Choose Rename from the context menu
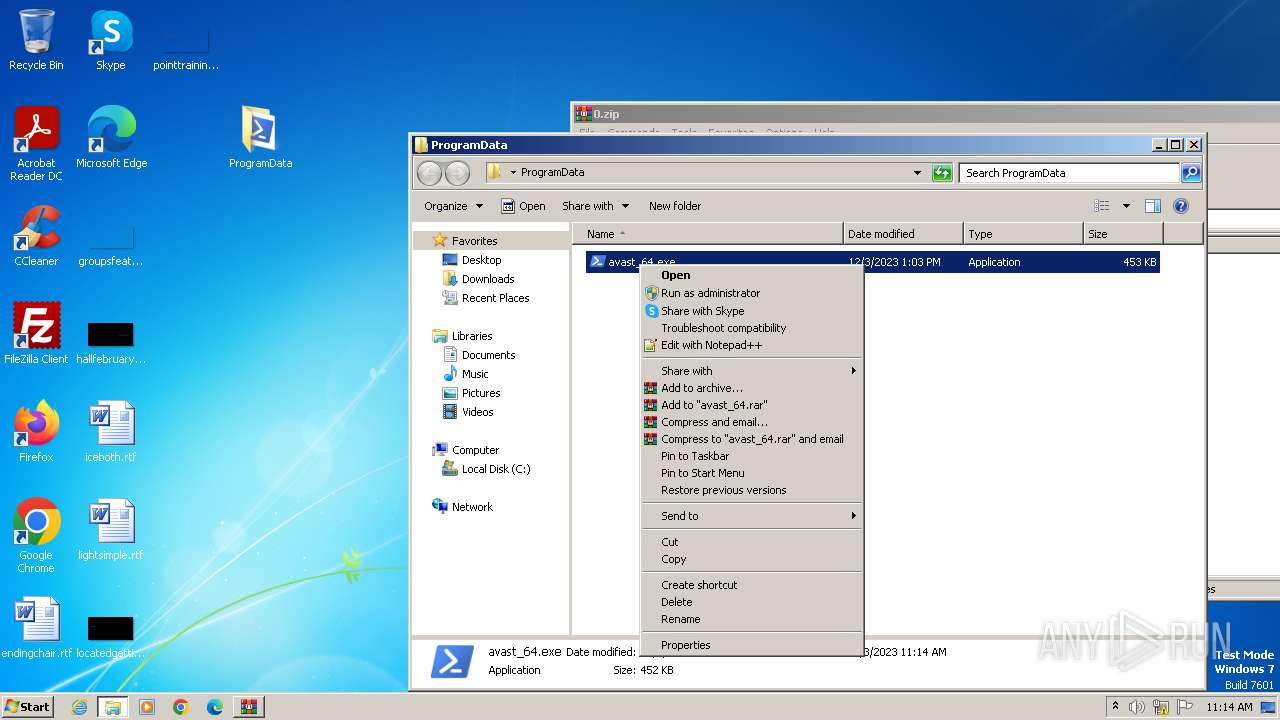This screenshot has width=1280, height=720. [752, 619]
